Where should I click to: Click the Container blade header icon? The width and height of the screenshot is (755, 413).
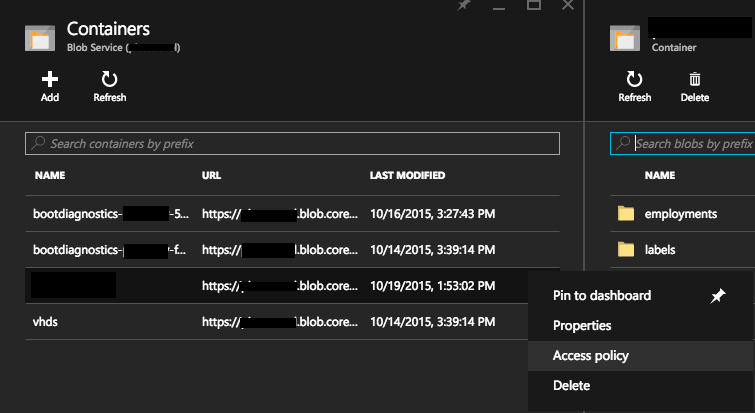(625, 38)
